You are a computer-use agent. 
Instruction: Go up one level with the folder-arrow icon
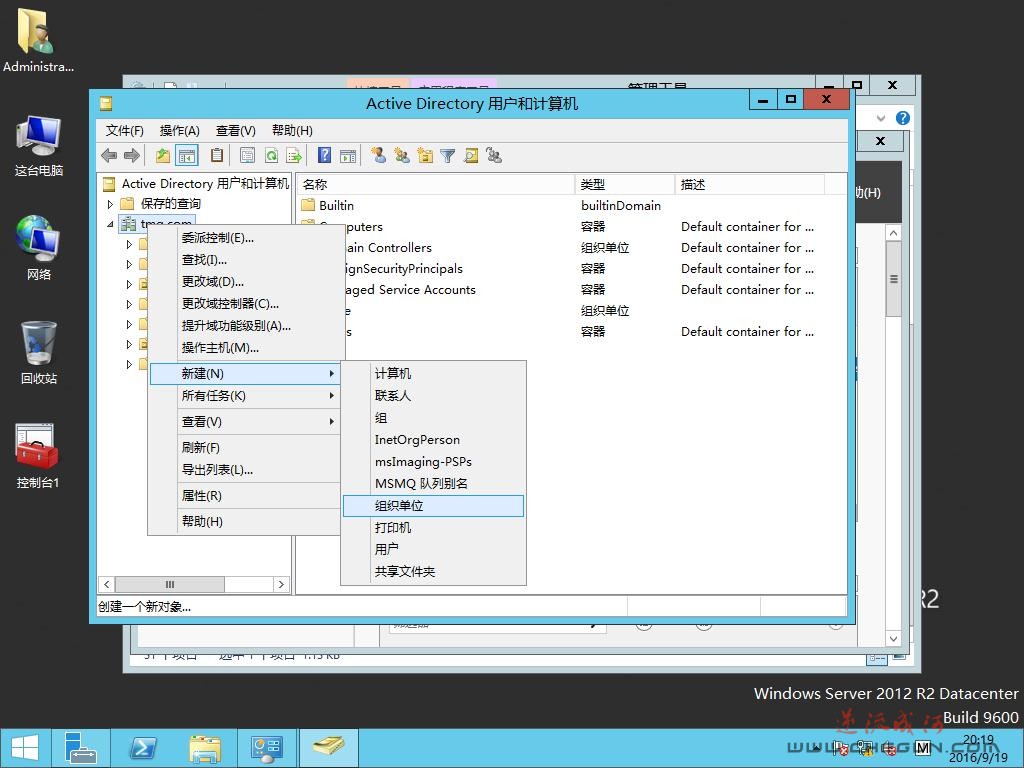[163, 155]
